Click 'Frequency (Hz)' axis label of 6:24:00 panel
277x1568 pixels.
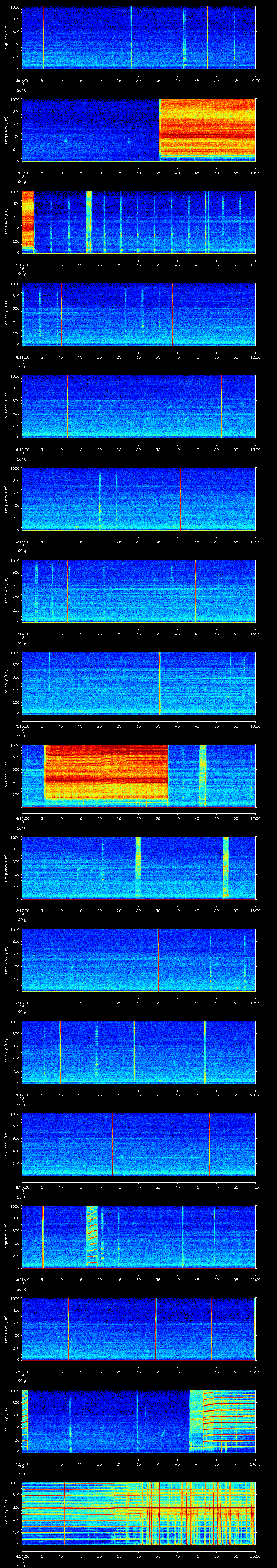6,1513
